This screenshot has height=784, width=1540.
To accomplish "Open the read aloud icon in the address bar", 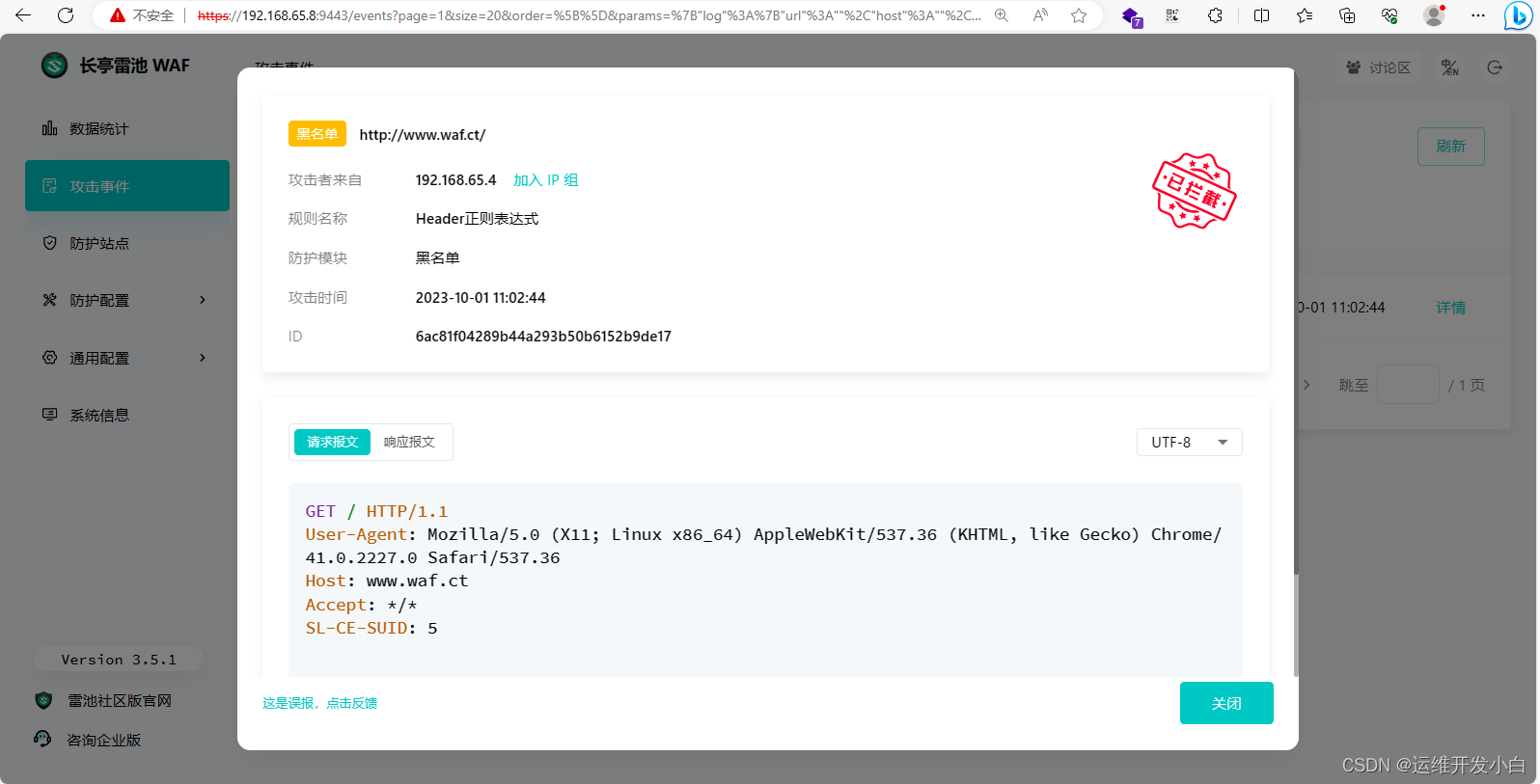I will (x=1040, y=15).
